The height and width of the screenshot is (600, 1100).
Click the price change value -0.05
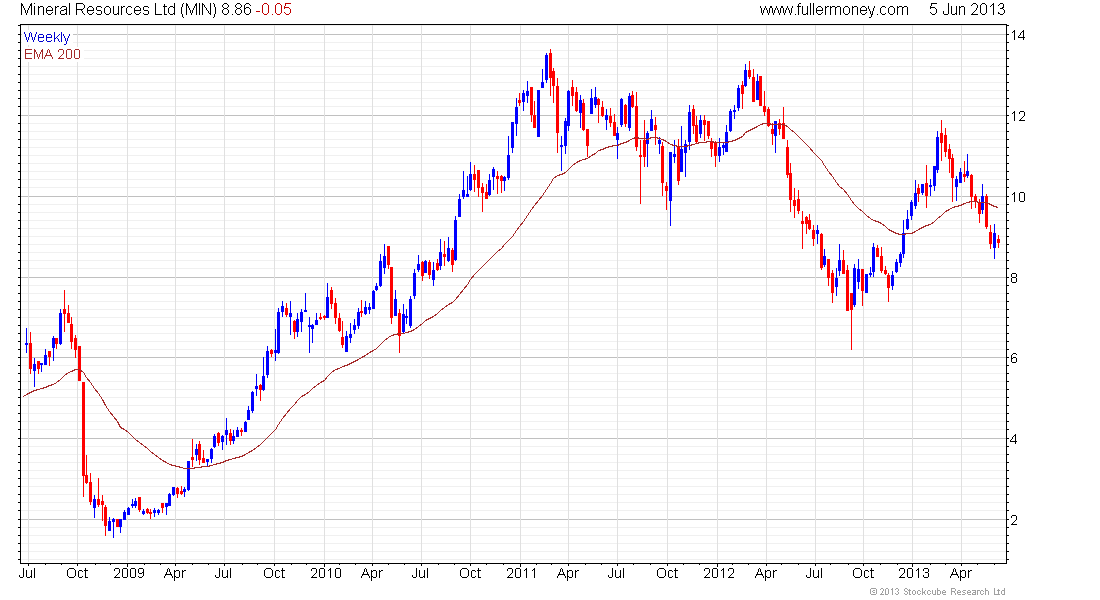pyautogui.click(x=274, y=10)
